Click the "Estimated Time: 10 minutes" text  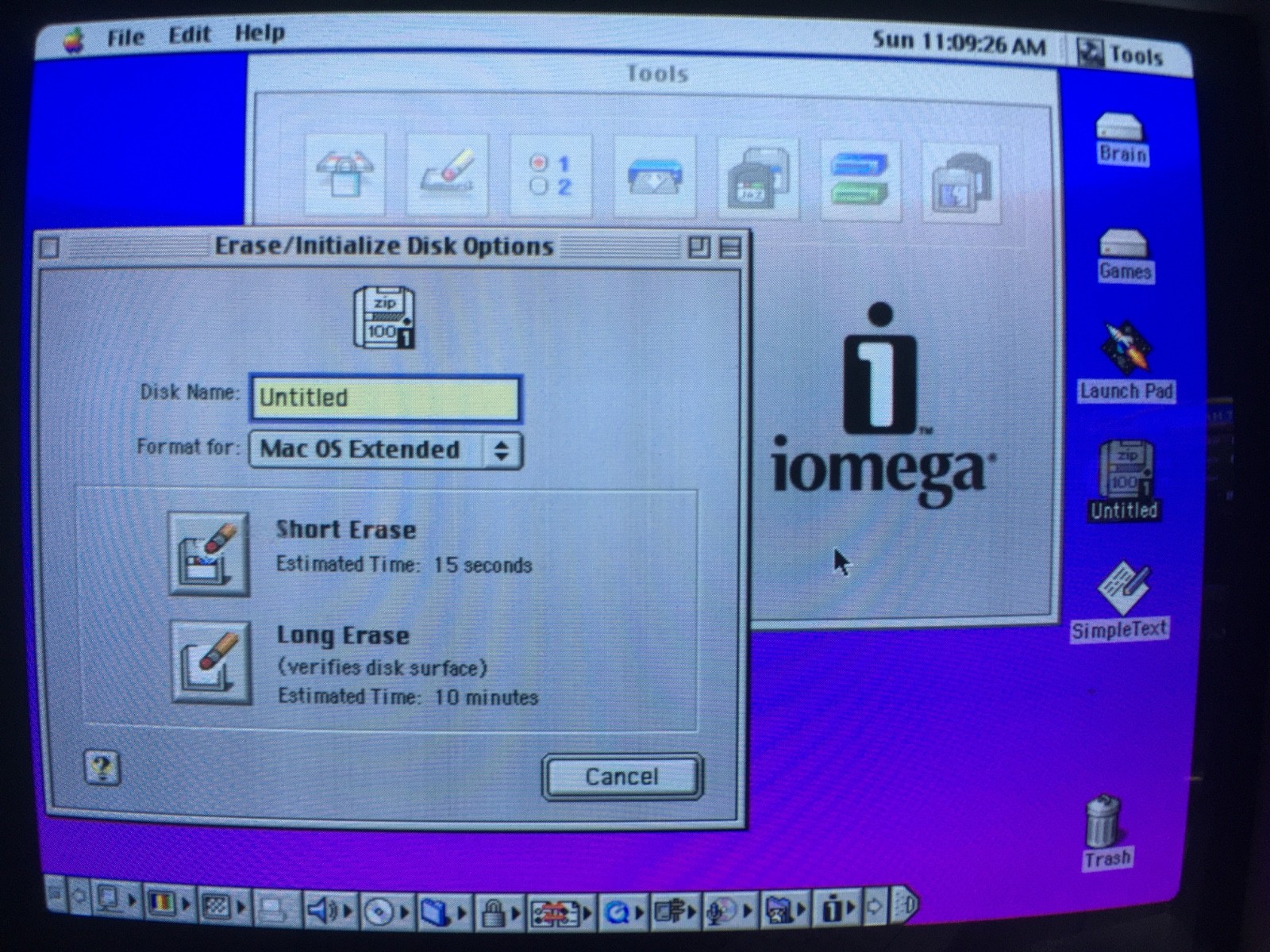pos(408,697)
